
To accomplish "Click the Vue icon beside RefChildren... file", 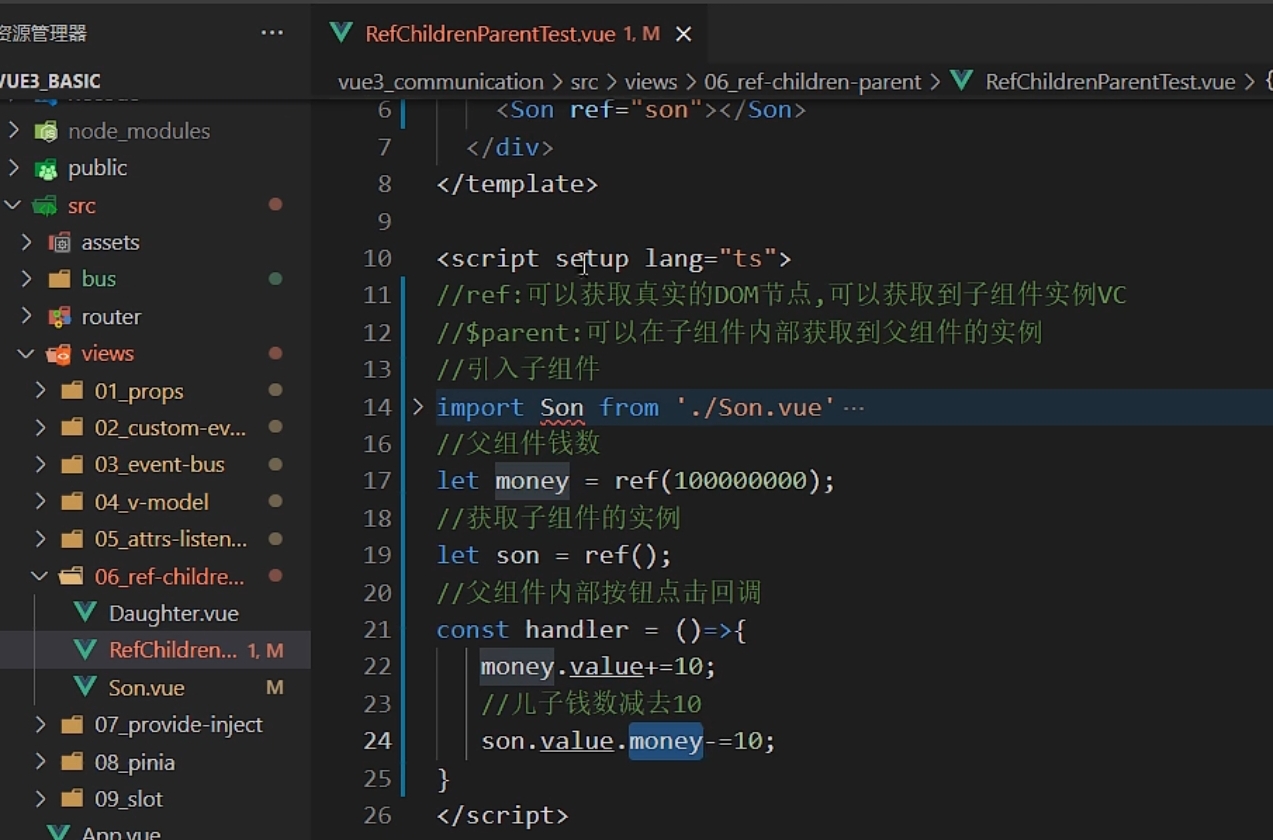I will tap(85, 650).
